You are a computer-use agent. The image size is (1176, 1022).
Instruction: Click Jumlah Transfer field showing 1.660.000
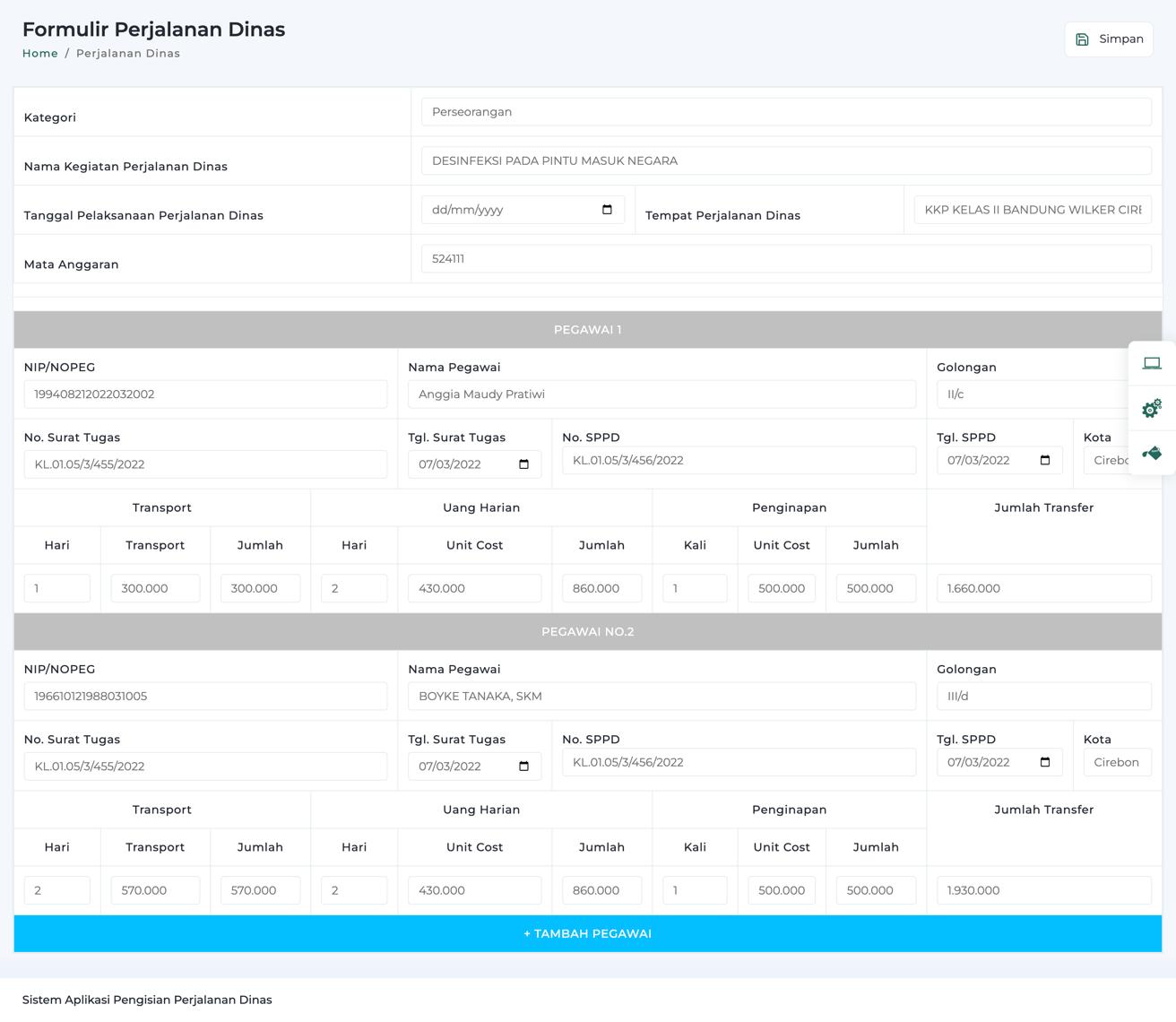[x=1043, y=589]
